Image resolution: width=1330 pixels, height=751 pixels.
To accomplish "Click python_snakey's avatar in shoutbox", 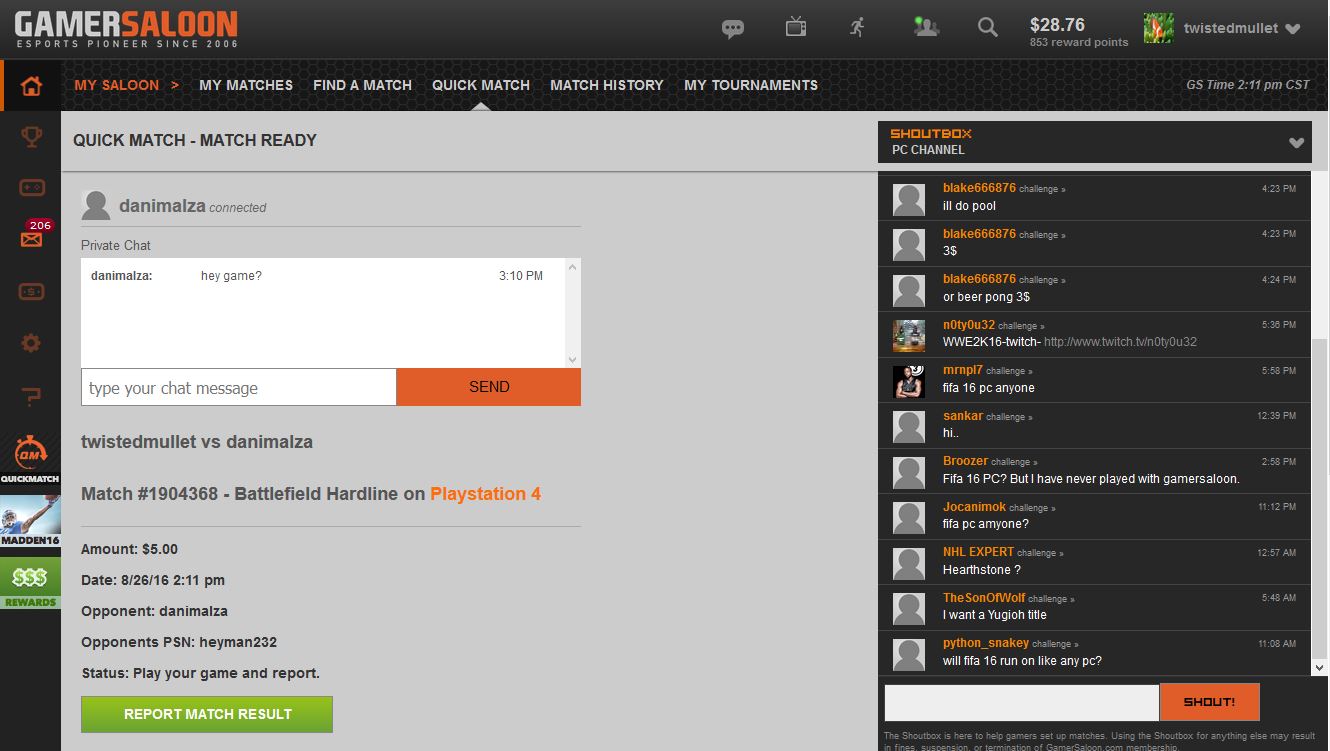I will coord(909,654).
